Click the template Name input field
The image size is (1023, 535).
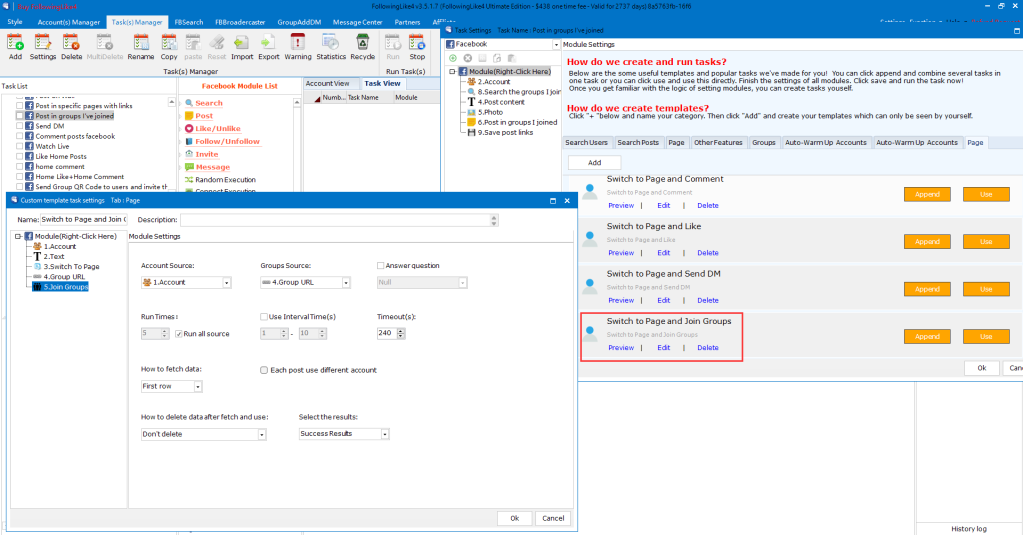pos(84,220)
